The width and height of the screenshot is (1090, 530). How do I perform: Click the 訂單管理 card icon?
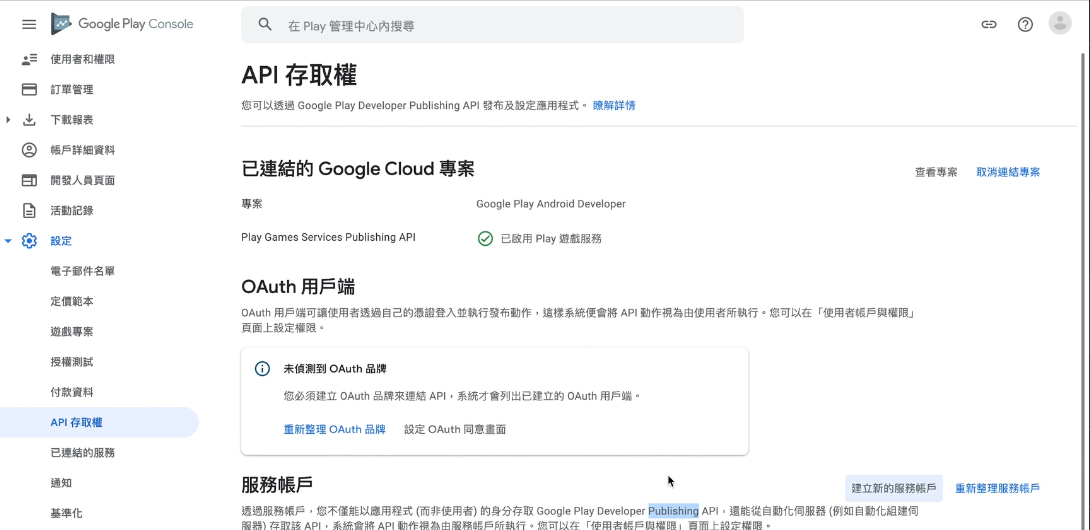29,90
